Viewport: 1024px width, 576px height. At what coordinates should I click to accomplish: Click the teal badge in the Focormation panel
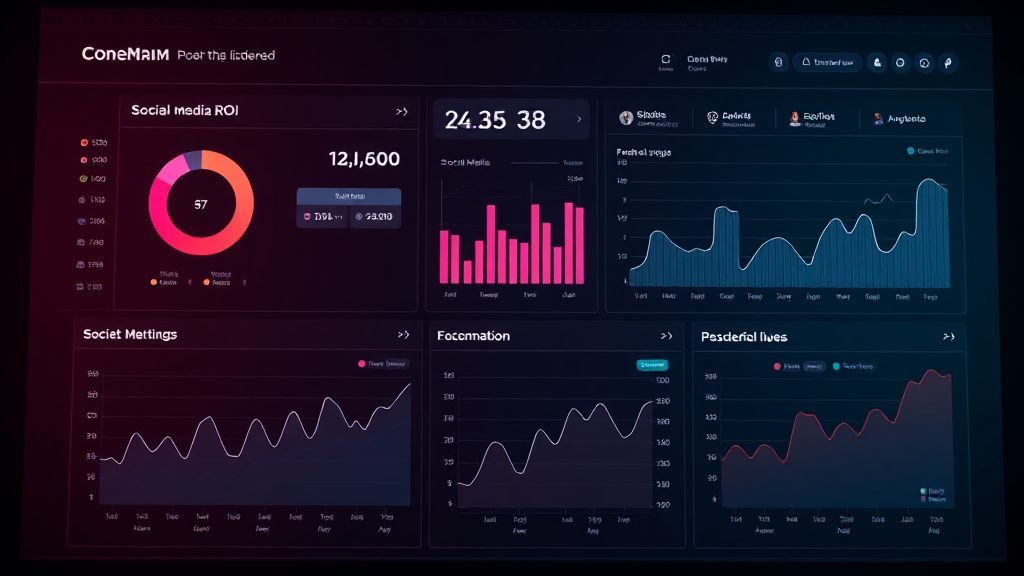652,365
